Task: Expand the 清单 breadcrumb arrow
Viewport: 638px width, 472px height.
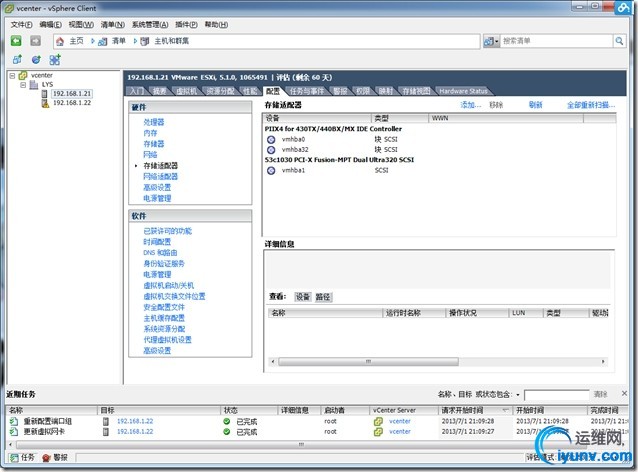Action: [135, 41]
